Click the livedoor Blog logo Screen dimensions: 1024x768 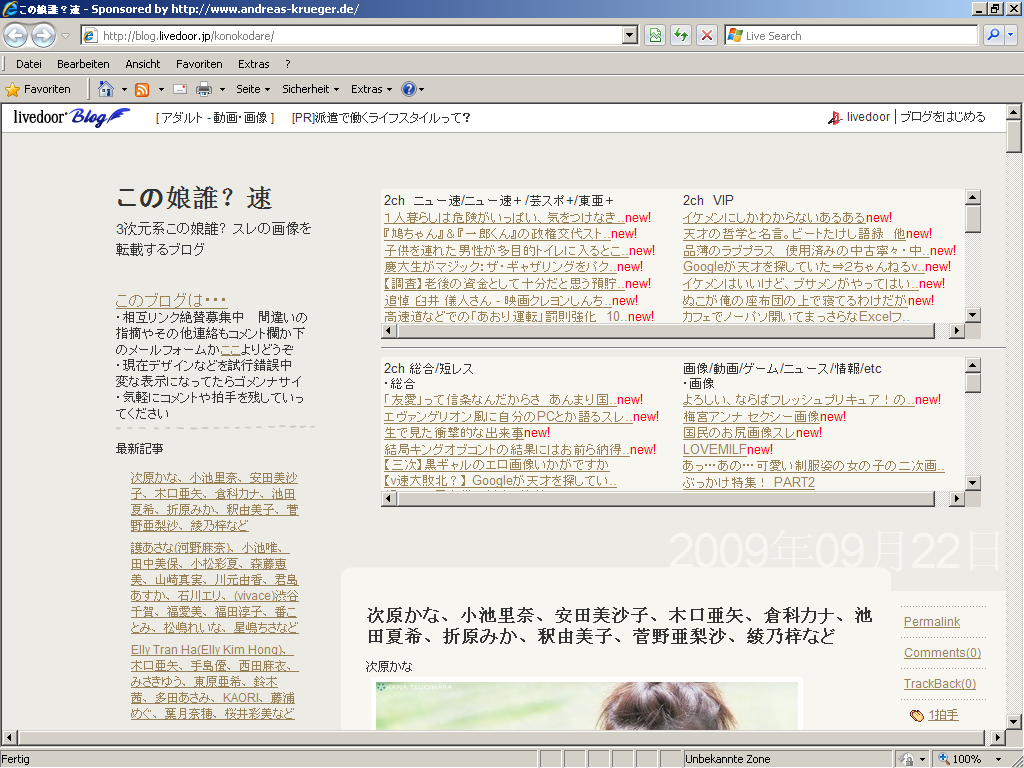click(71, 117)
